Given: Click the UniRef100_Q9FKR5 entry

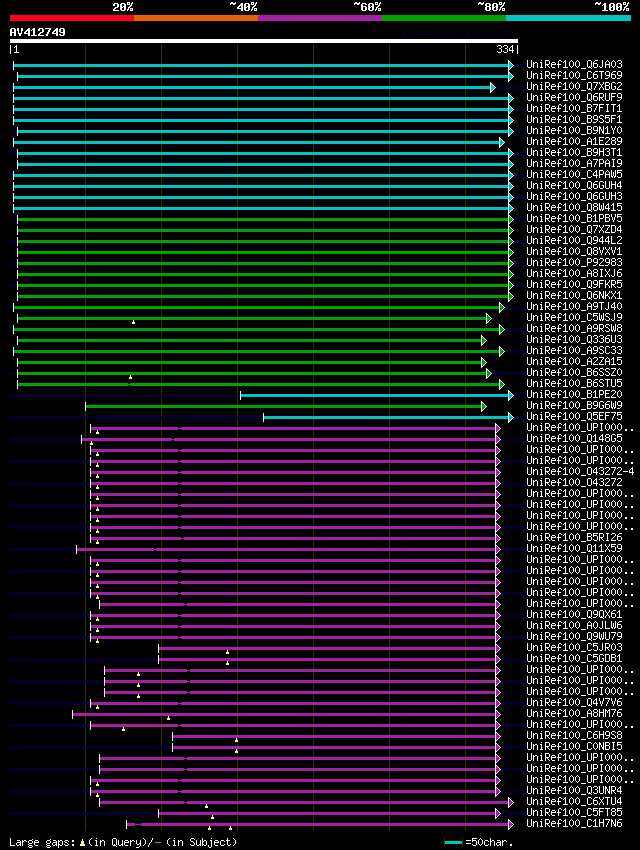Looking at the screenshot, I should (x=574, y=285).
